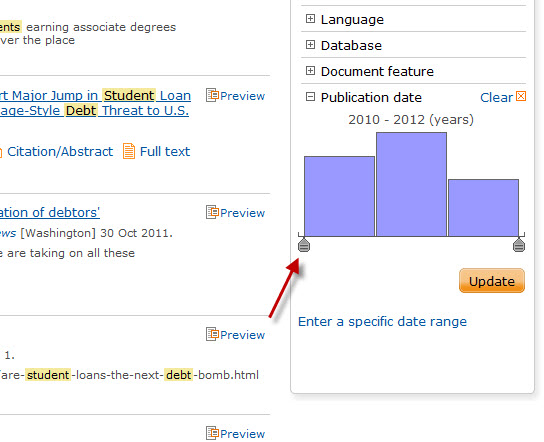The width and height of the screenshot is (544, 442).
Task: Click the Full text document icon
Action: (129, 151)
